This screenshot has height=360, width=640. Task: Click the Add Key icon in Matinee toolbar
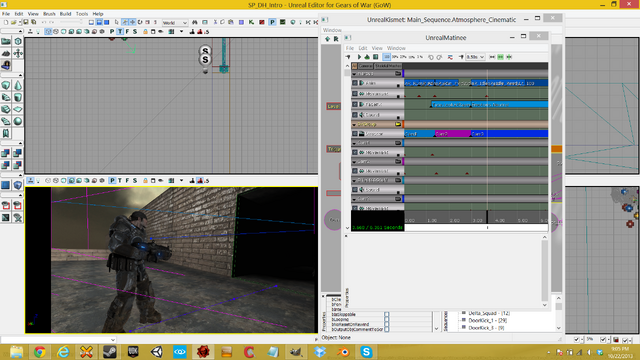[x=348, y=57]
